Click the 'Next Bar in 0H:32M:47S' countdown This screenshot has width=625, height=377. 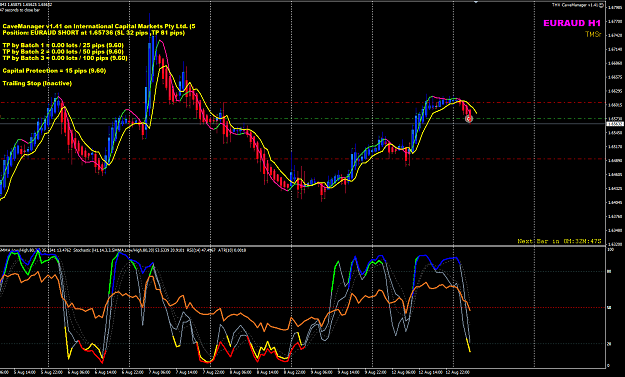(559, 242)
